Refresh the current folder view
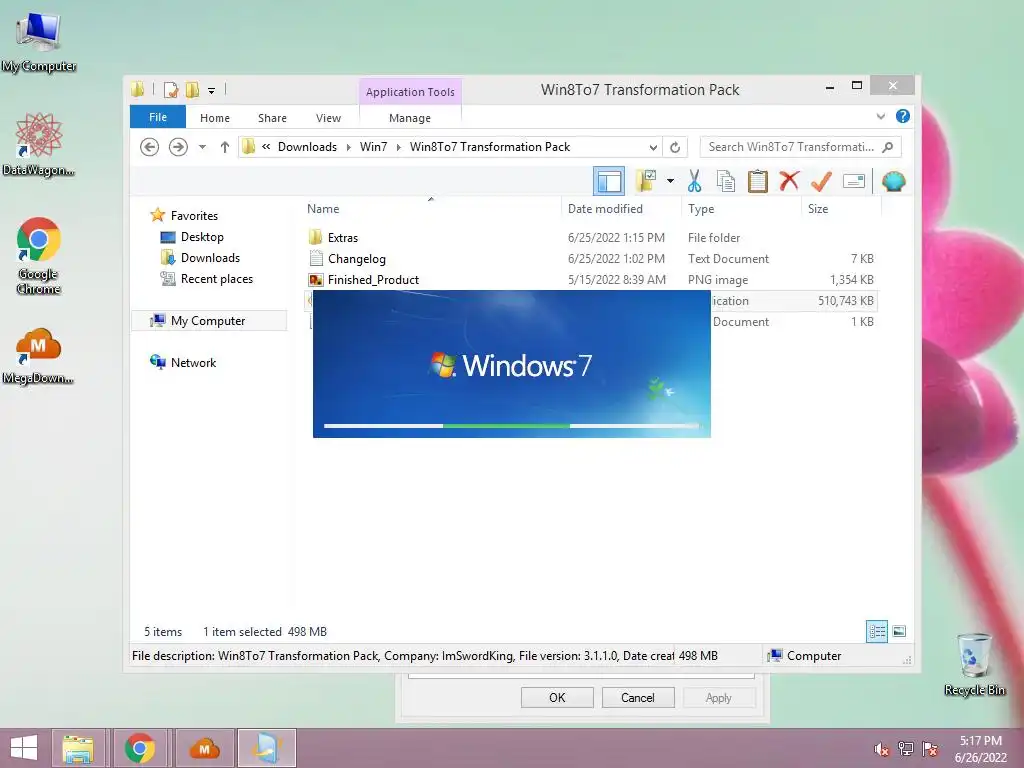Viewport: 1024px width, 768px height. [675, 147]
